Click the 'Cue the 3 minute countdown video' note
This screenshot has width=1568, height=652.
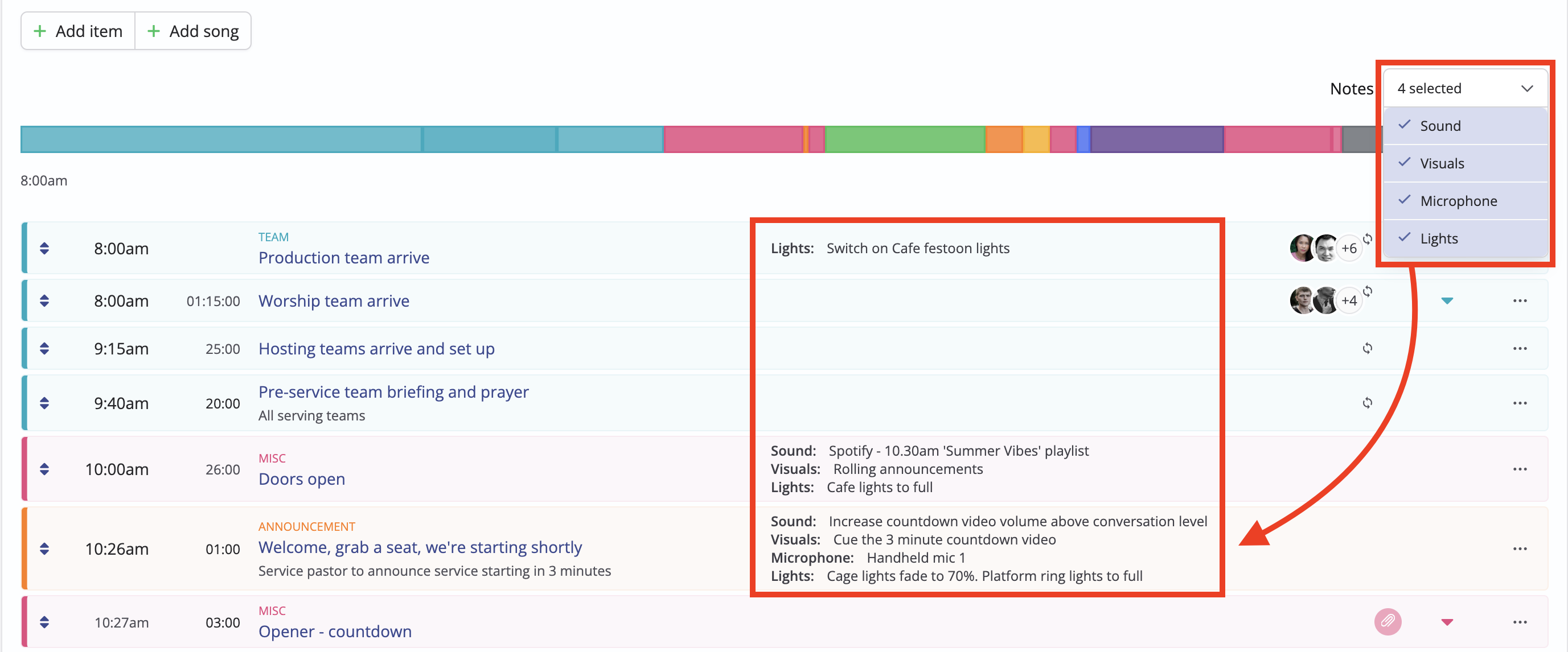point(944,539)
